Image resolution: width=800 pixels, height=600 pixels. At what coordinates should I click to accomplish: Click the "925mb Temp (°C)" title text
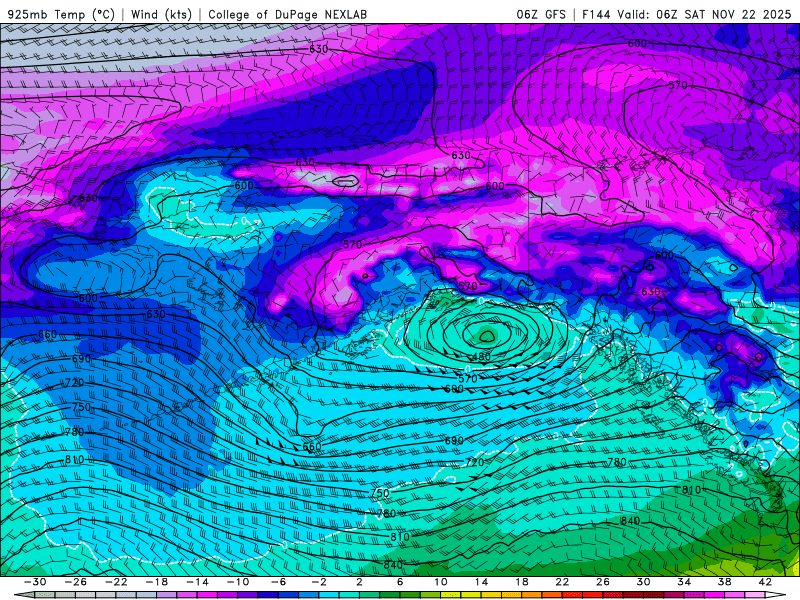click(x=61, y=14)
